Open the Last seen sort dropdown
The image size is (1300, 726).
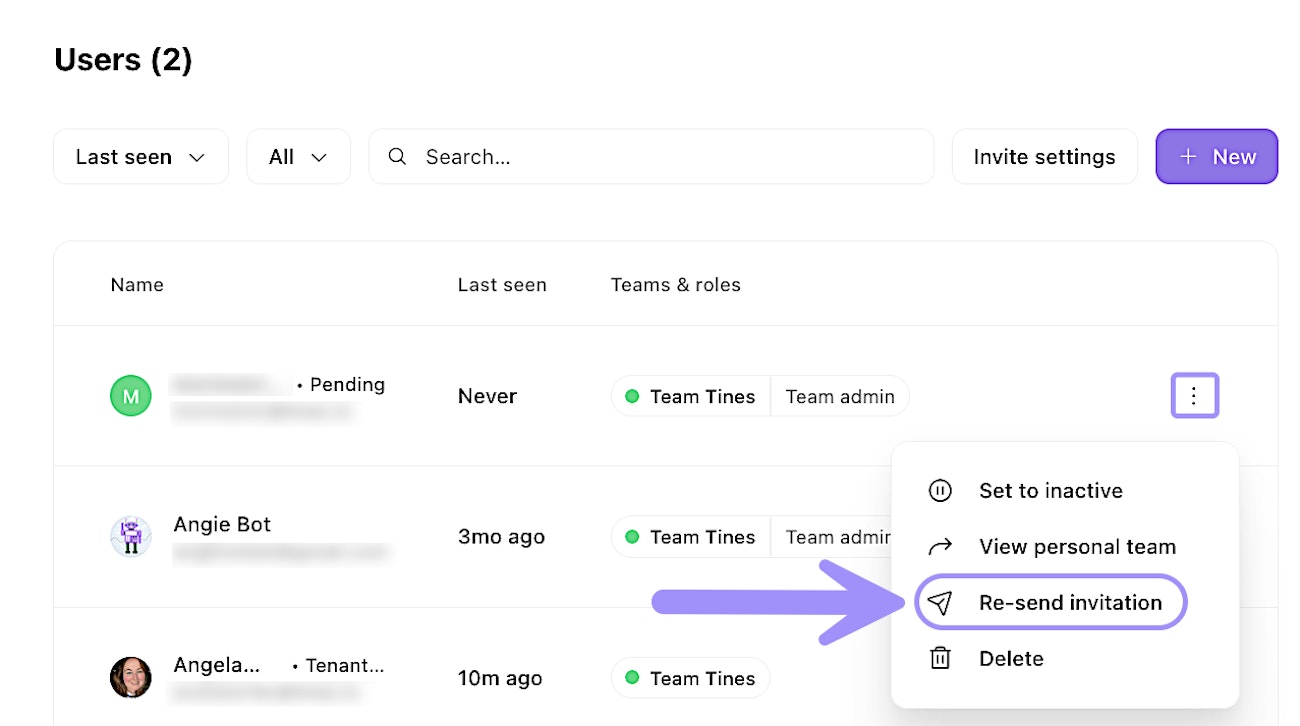(x=141, y=157)
